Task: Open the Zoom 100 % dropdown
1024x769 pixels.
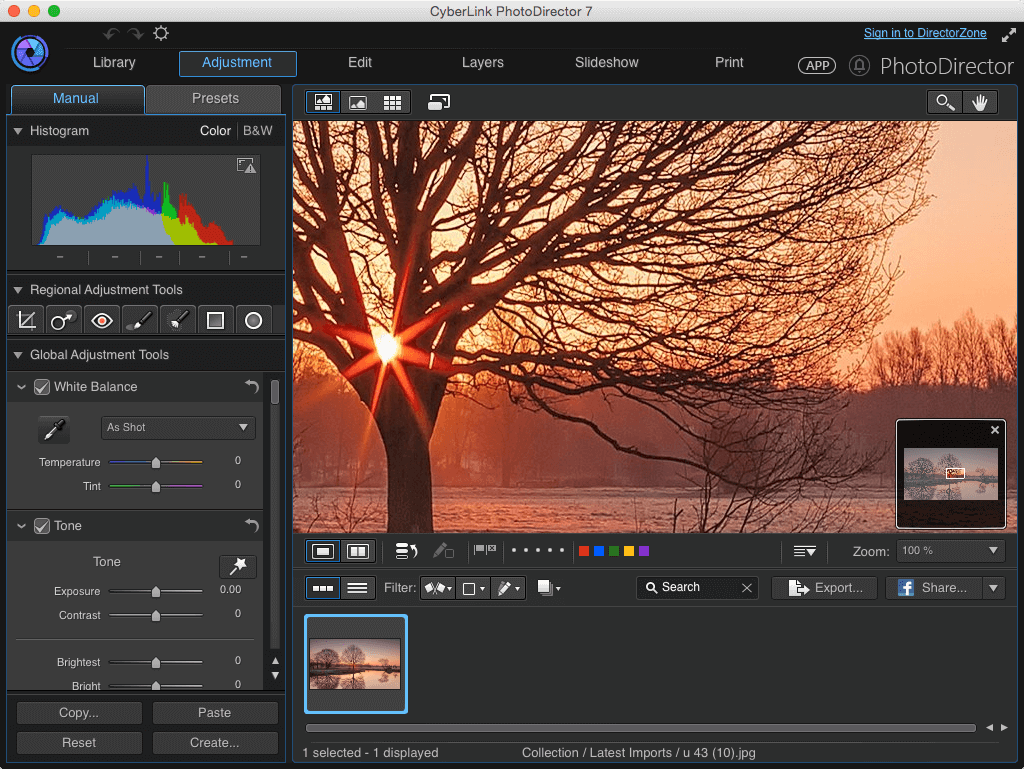Action: click(x=950, y=551)
